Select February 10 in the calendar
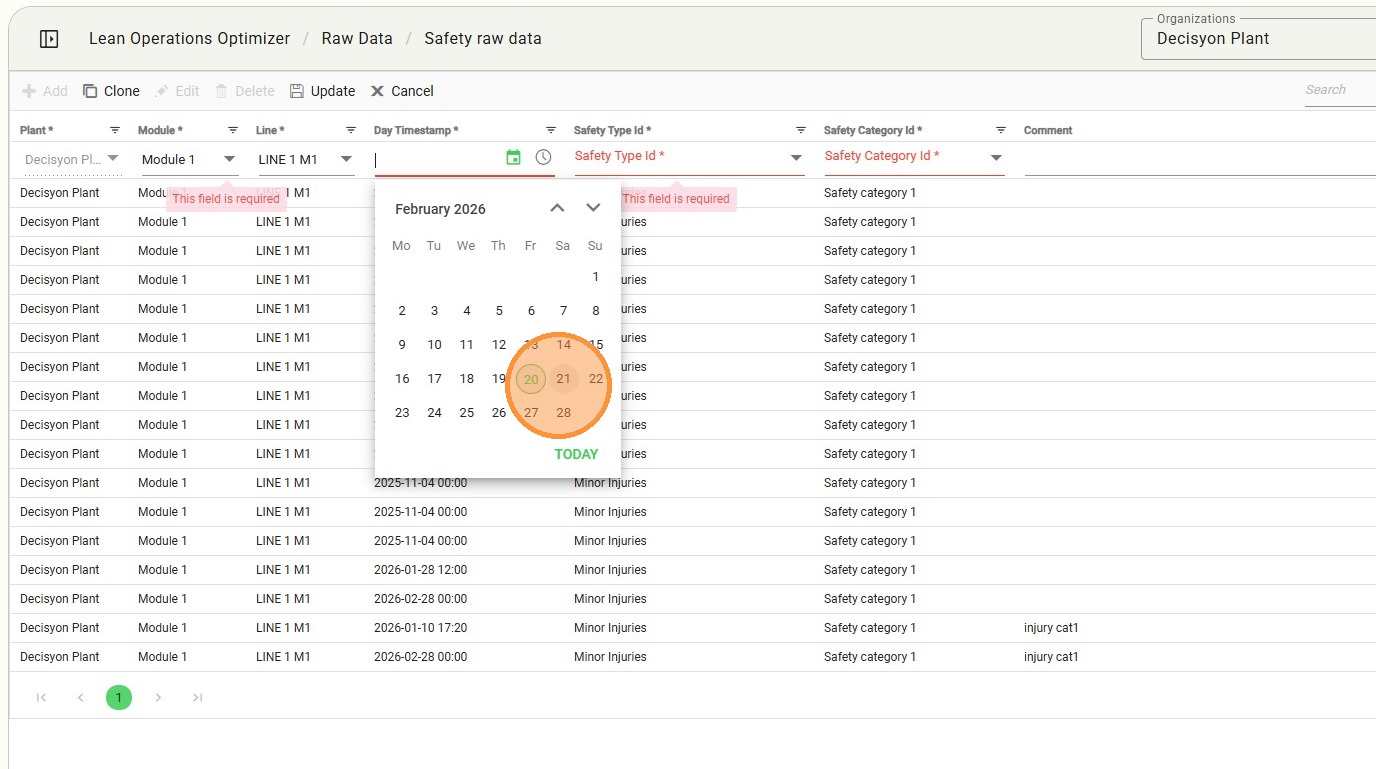The width and height of the screenshot is (1376, 769). point(434,345)
